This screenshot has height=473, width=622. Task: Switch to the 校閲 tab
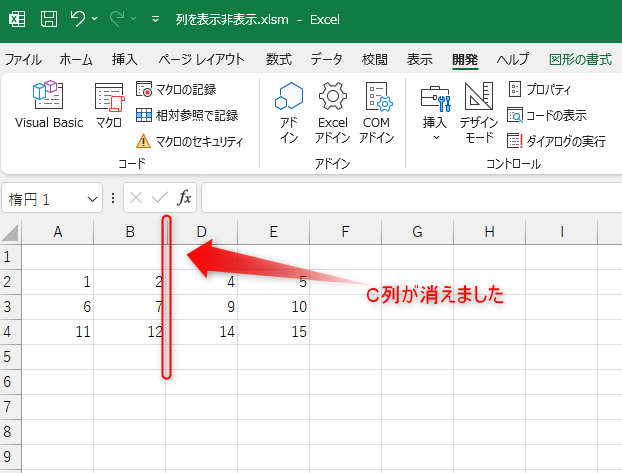tap(375, 60)
